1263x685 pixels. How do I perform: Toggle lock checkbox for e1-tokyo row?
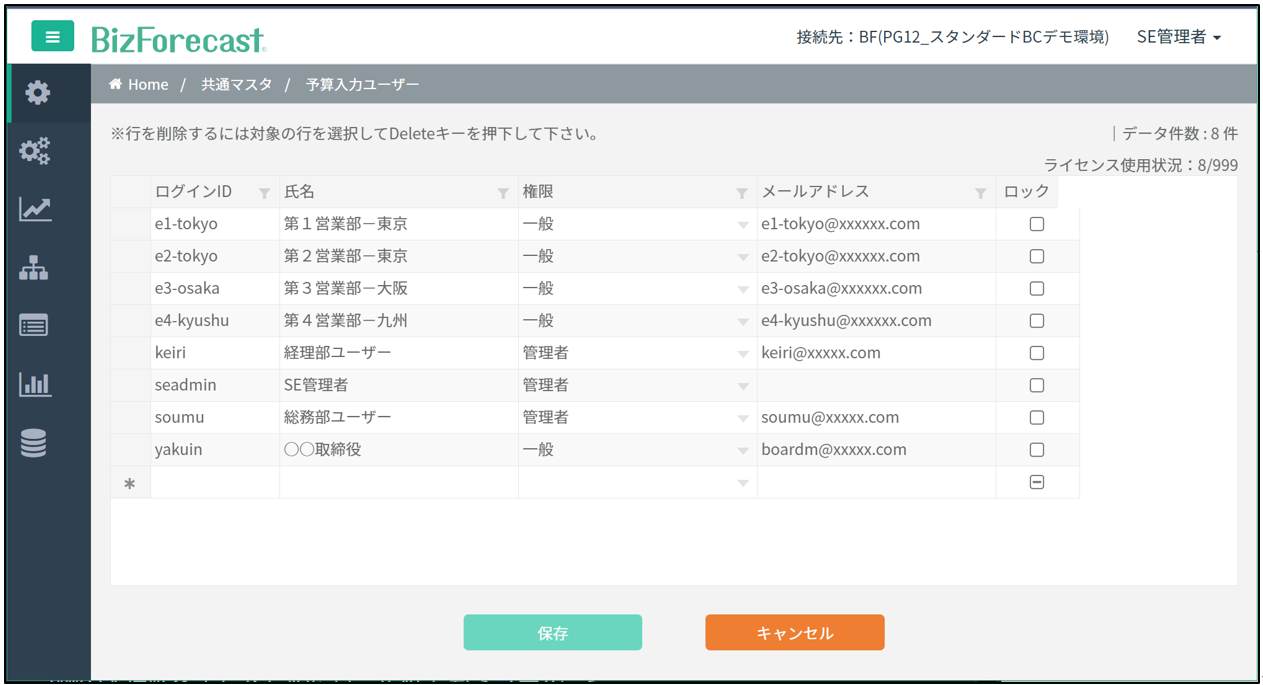coord(1037,224)
